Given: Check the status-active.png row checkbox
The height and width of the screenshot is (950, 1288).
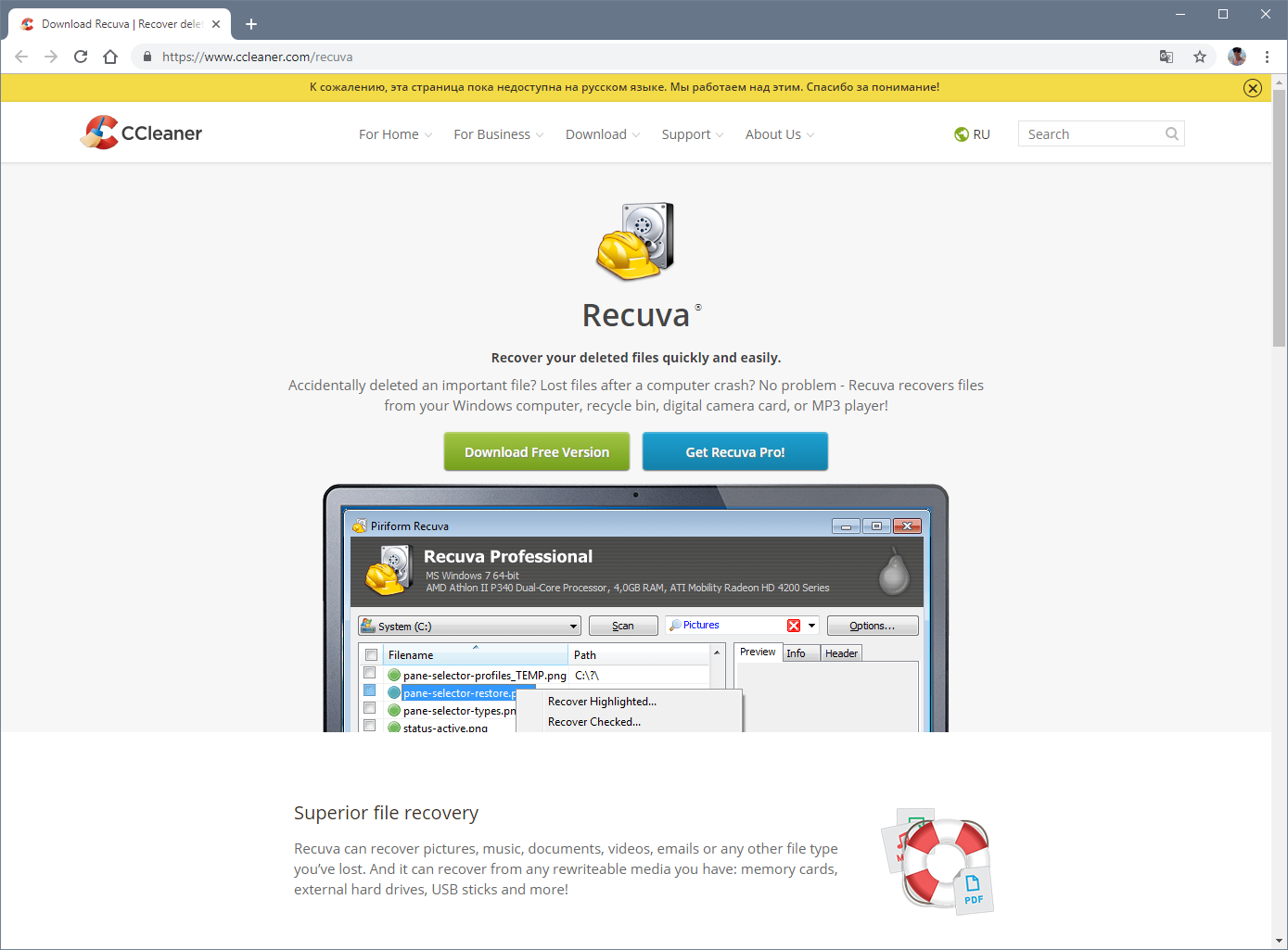Looking at the screenshot, I should click(x=370, y=726).
